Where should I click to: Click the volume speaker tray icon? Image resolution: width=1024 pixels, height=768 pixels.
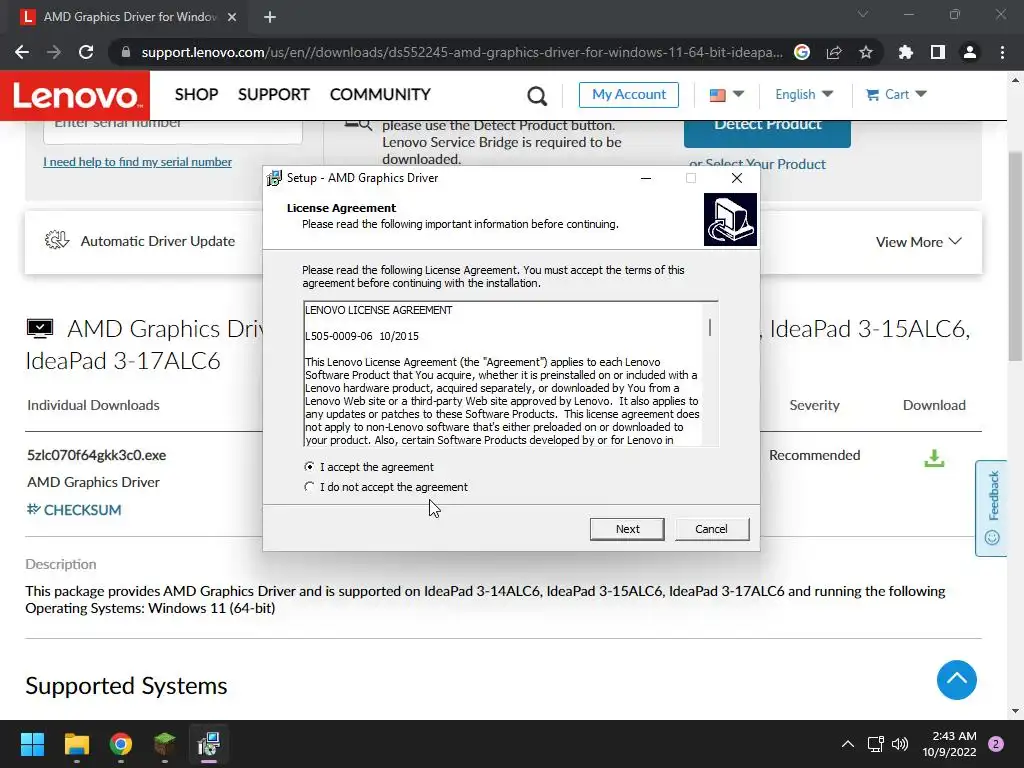click(x=900, y=744)
